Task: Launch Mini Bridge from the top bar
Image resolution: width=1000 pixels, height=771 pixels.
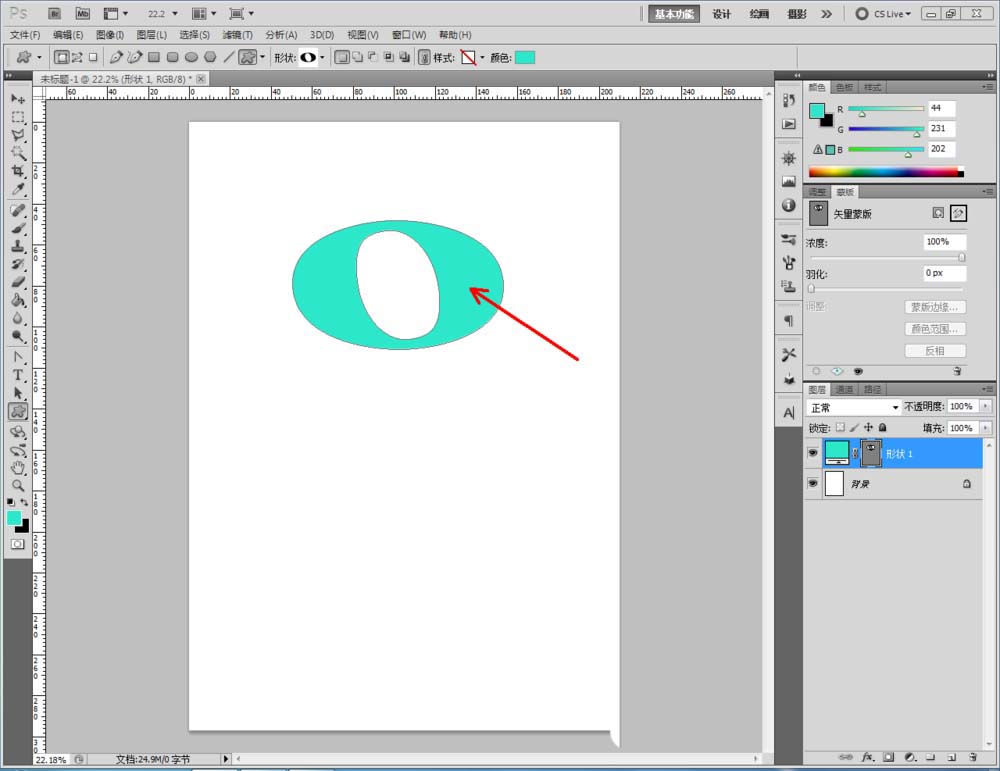Action: pyautogui.click(x=82, y=13)
